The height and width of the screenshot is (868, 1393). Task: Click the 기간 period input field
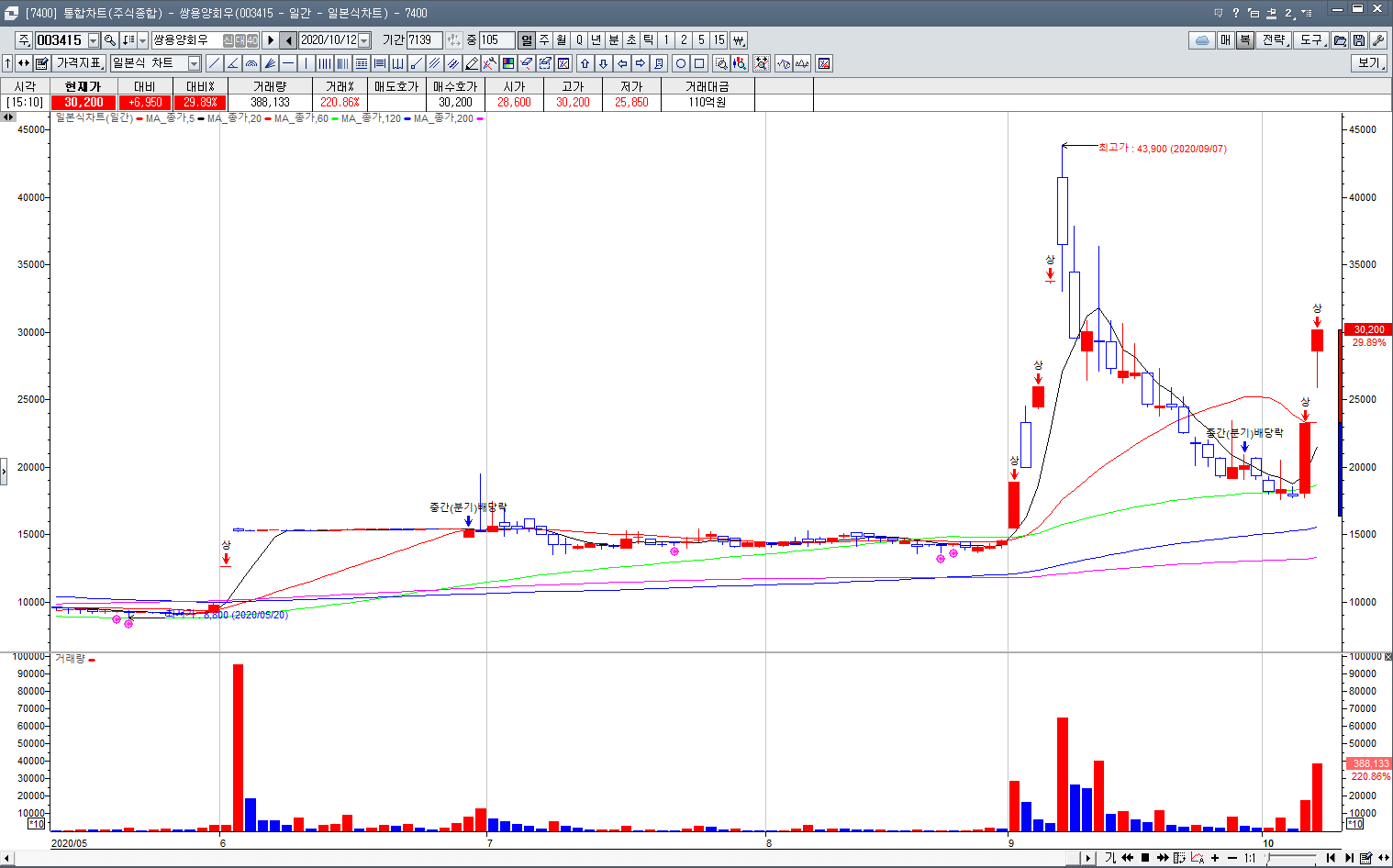click(x=425, y=40)
